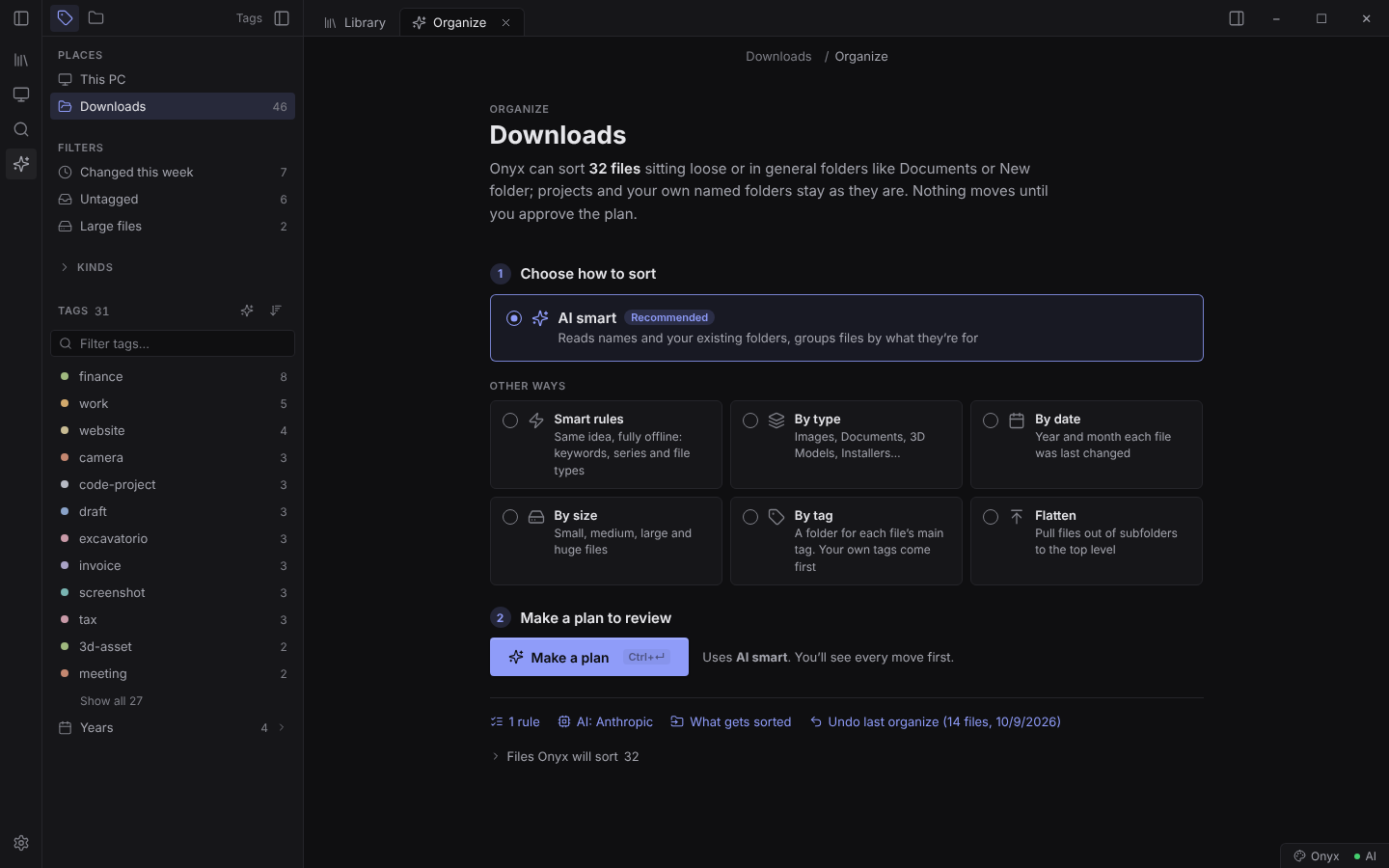The width and height of the screenshot is (1389, 868).
Task: Select the By date sorting option
Action: [1086, 445]
